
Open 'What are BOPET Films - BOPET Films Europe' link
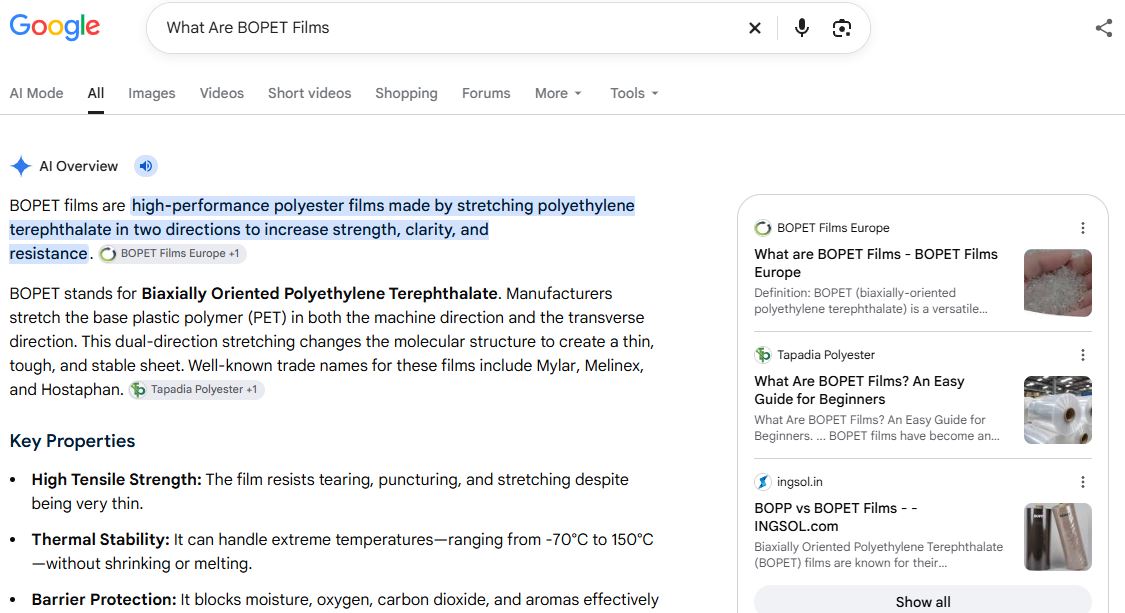[876, 263]
